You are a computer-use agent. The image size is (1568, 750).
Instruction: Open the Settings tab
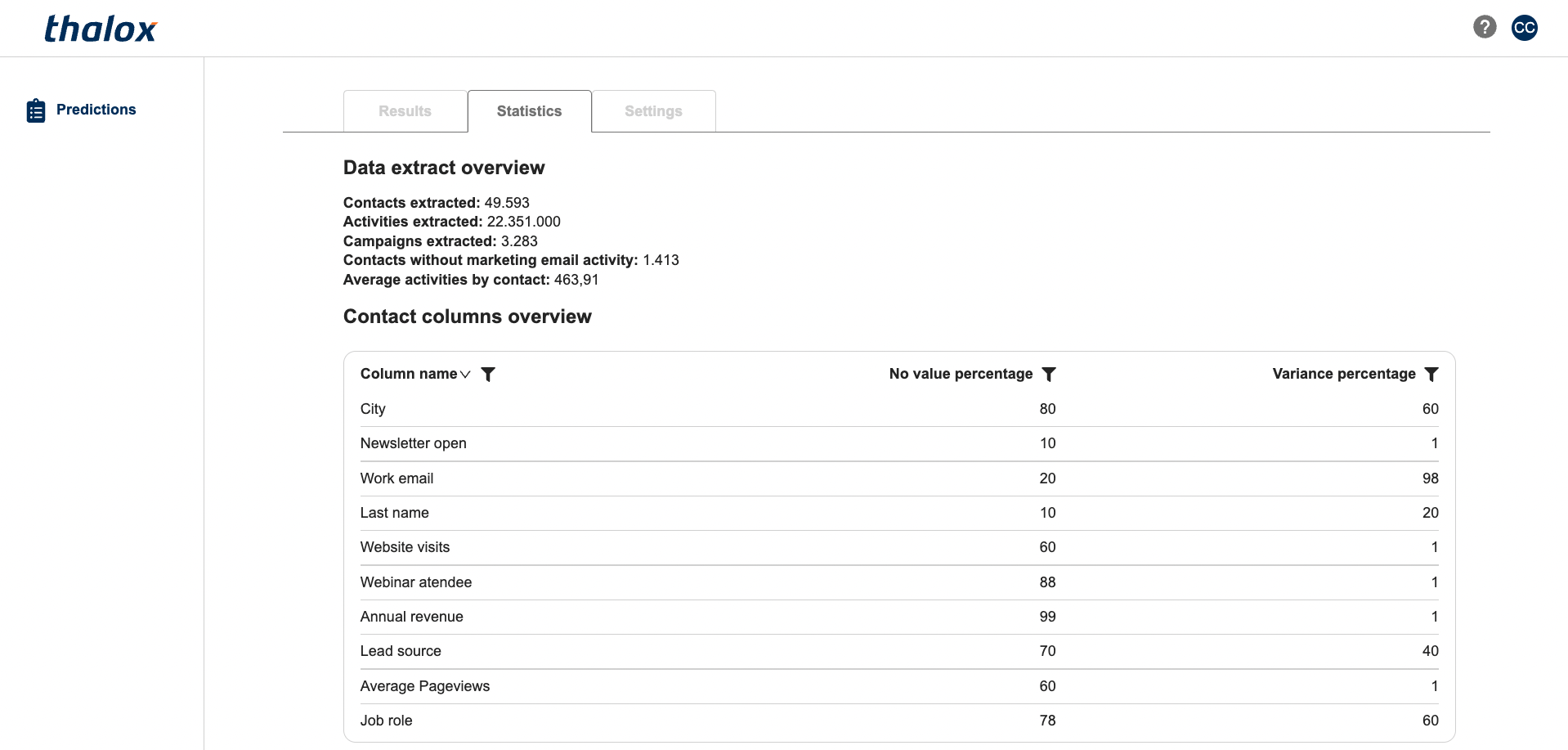pyautogui.click(x=653, y=111)
